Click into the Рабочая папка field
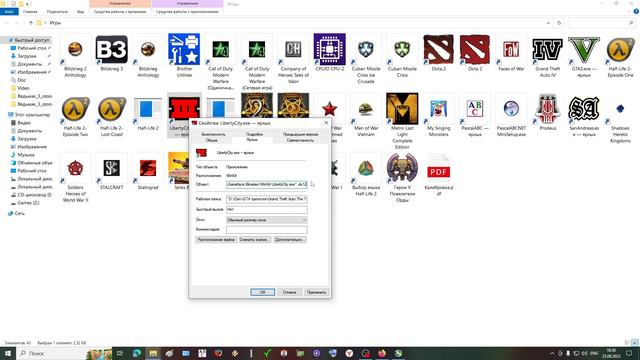Screen dimensions: 640x360 [267, 199]
